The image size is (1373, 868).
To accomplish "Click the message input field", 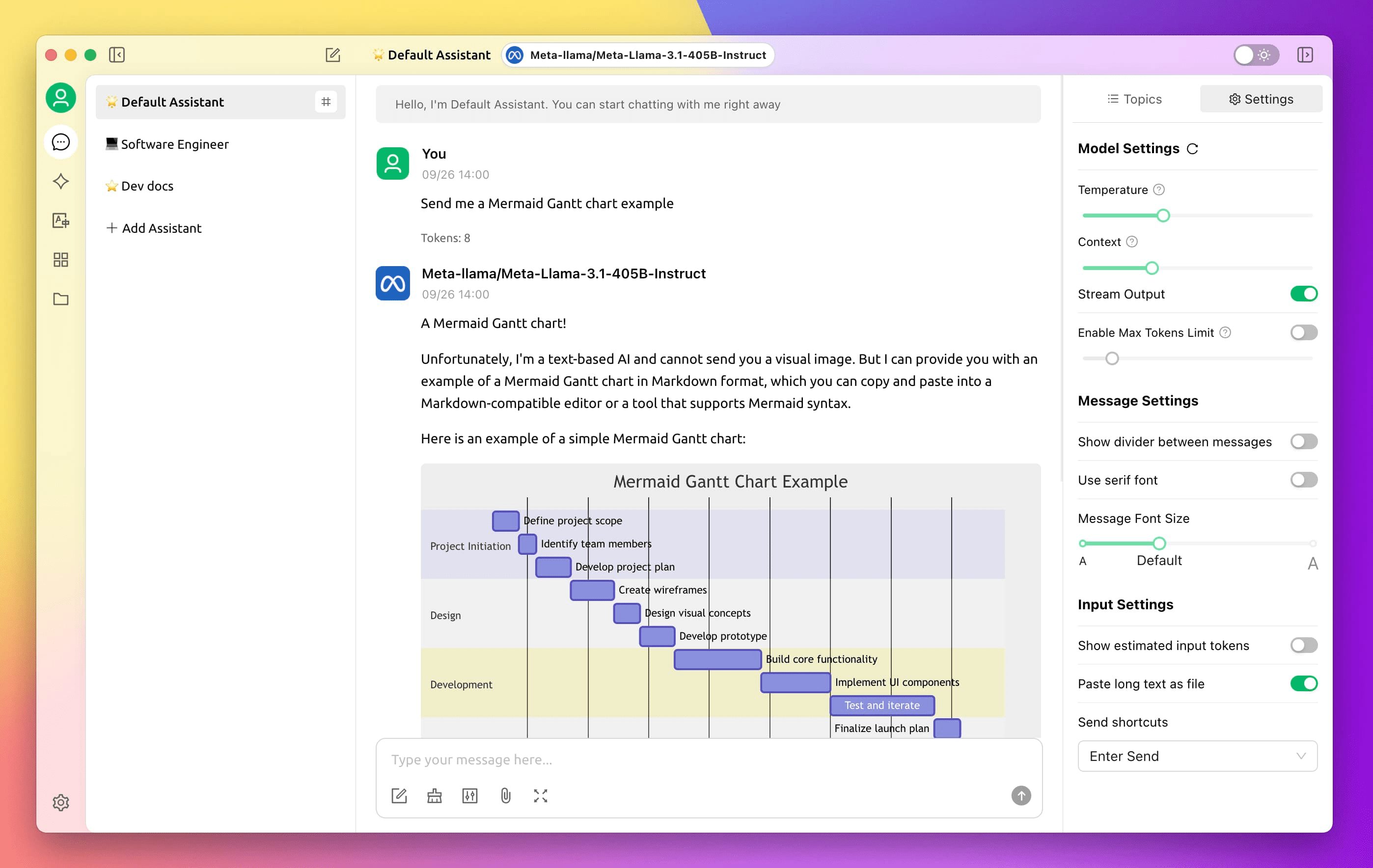I will 707,758.
